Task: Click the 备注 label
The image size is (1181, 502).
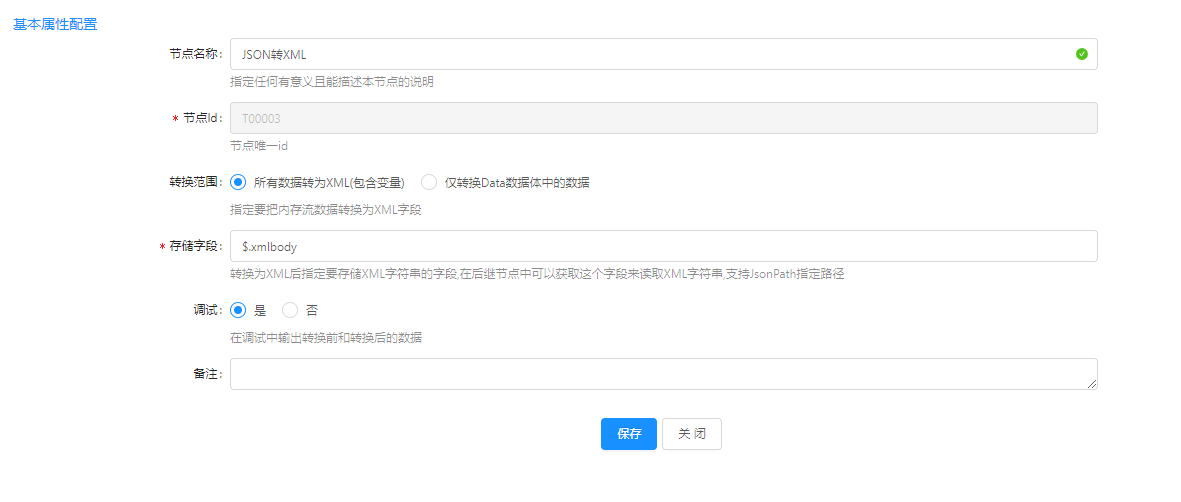Action: click(207, 374)
